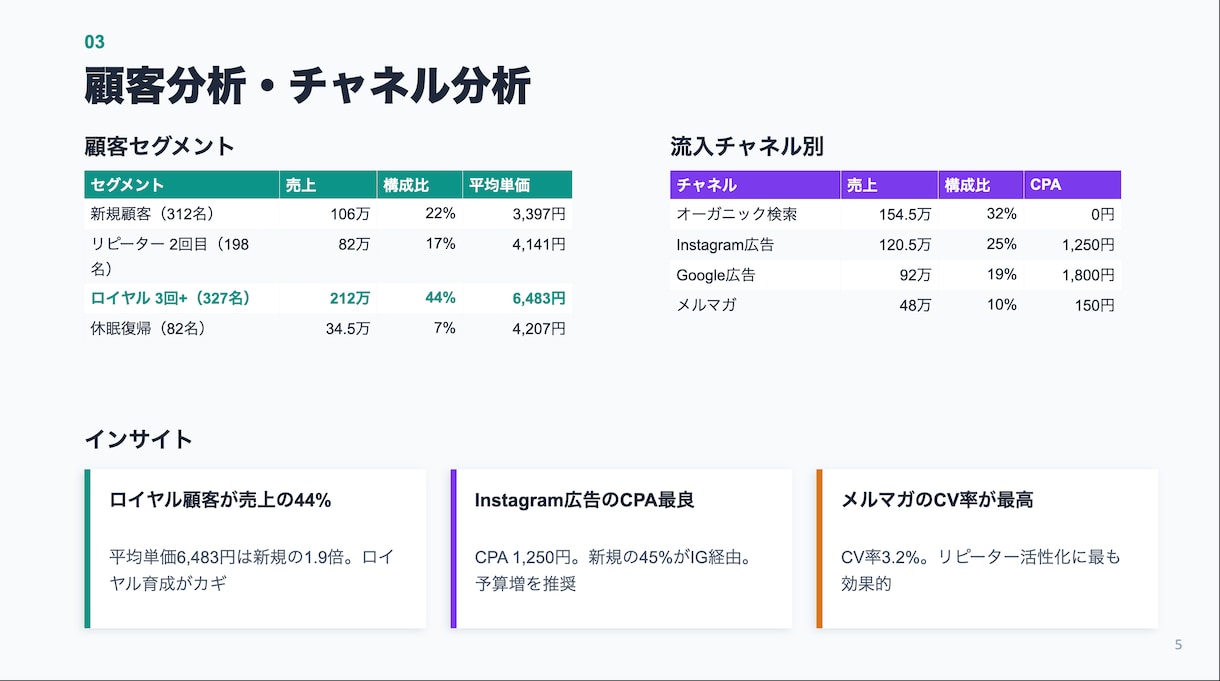Screen dimensions: 1220x681
Task: Click the 212万 sales value
Action: click(350, 298)
